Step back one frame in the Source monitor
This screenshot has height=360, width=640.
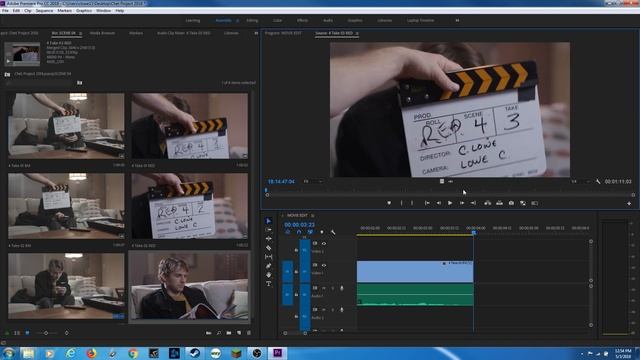pyautogui.click(x=439, y=203)
